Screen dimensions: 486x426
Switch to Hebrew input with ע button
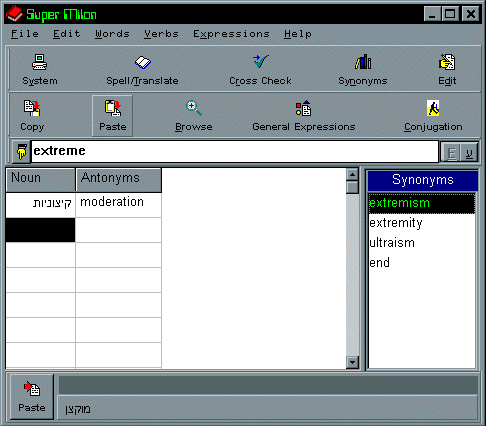point(469,153)
